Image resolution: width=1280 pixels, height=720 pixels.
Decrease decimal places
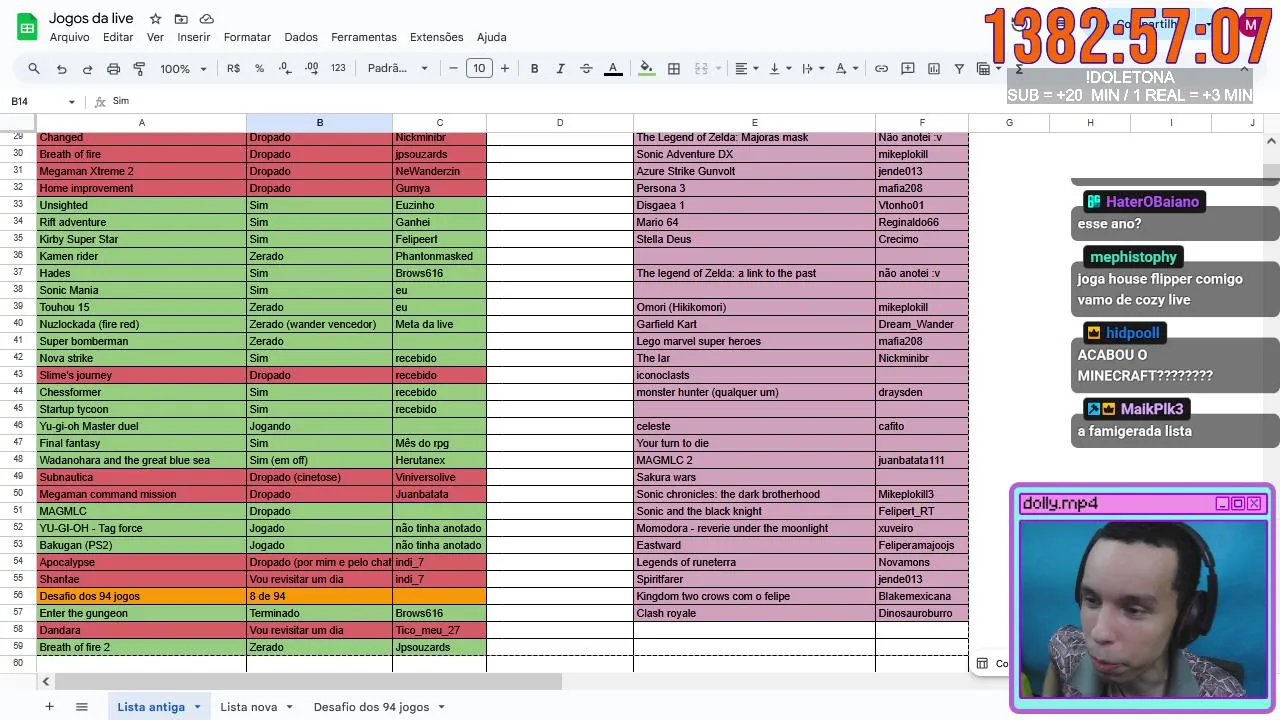click(285, 69)
